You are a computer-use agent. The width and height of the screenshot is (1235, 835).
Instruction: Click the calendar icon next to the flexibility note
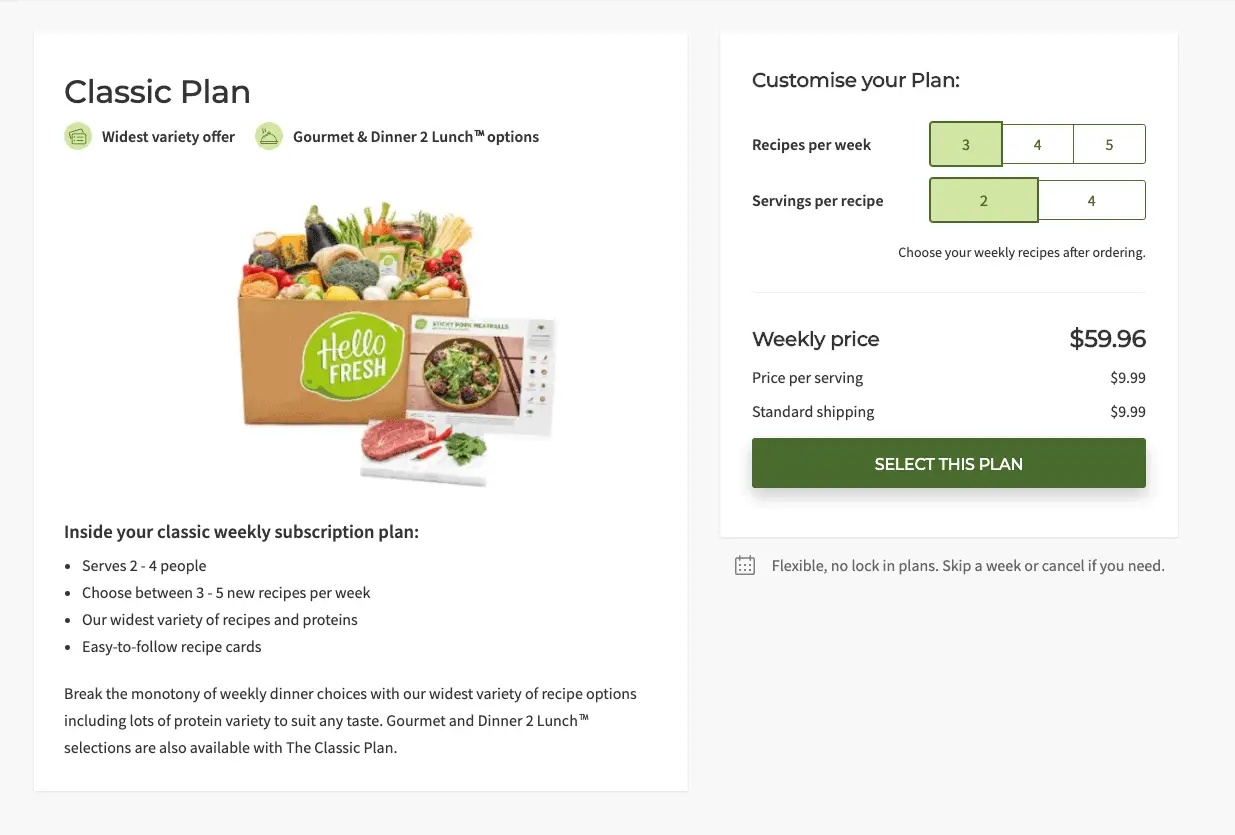coord(744,565)
